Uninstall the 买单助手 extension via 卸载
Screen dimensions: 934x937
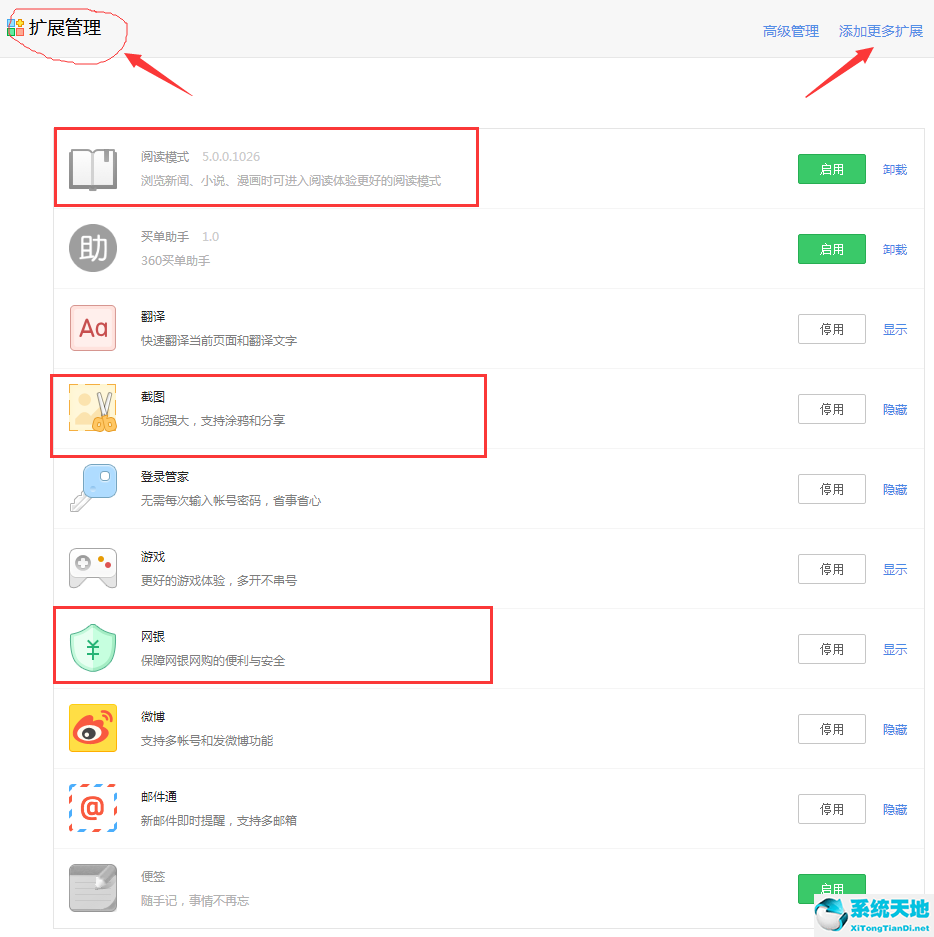pyautogui.click(x=895, y=250)
